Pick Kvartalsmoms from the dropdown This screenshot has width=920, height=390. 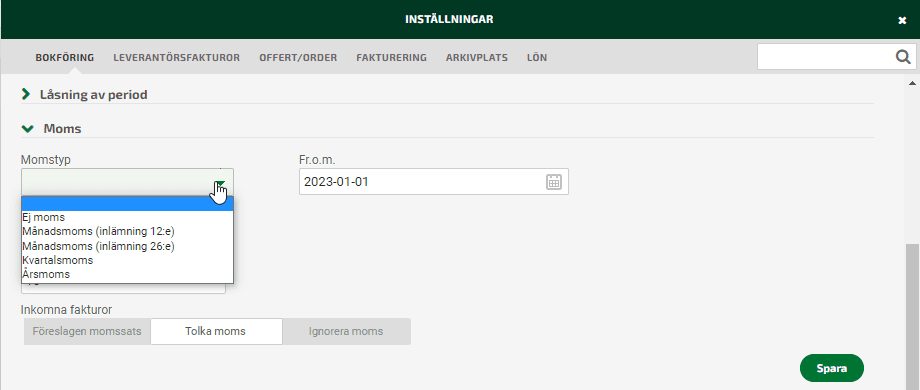[127, 260]
